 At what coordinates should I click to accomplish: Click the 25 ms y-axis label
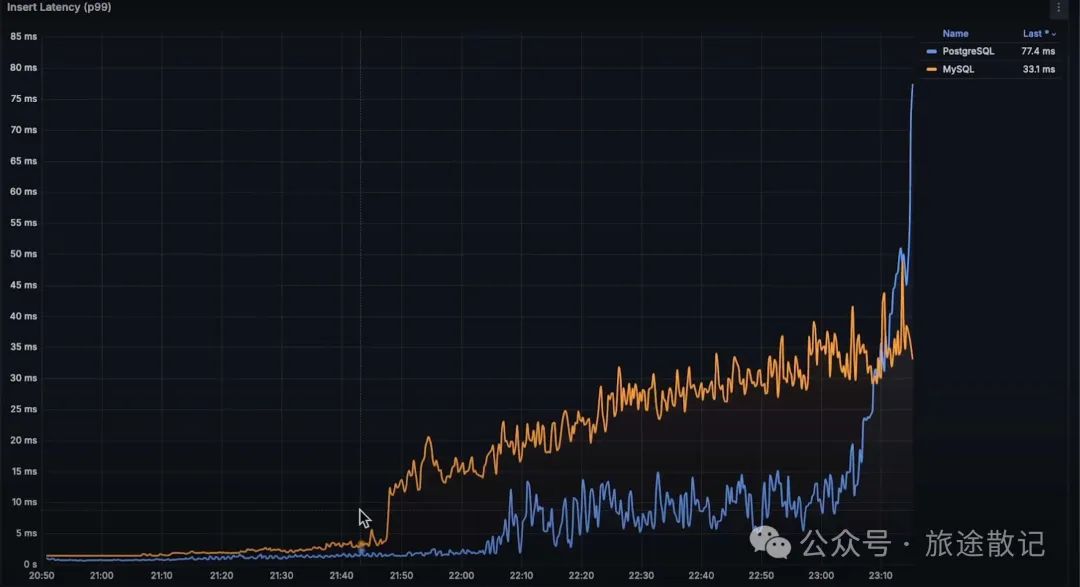[x=23, y=409]
